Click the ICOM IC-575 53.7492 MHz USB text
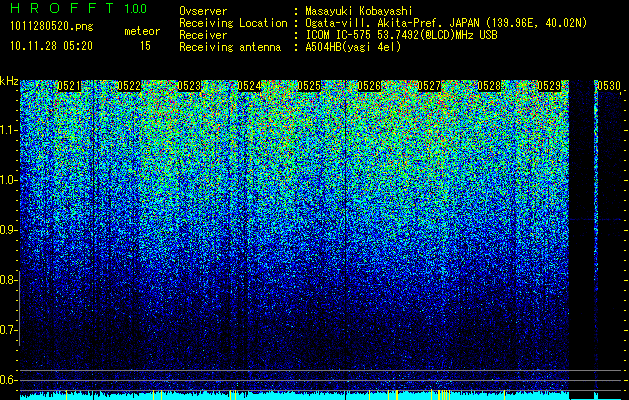629x400 pixels. pyautogui.click(x=402, y=35)
